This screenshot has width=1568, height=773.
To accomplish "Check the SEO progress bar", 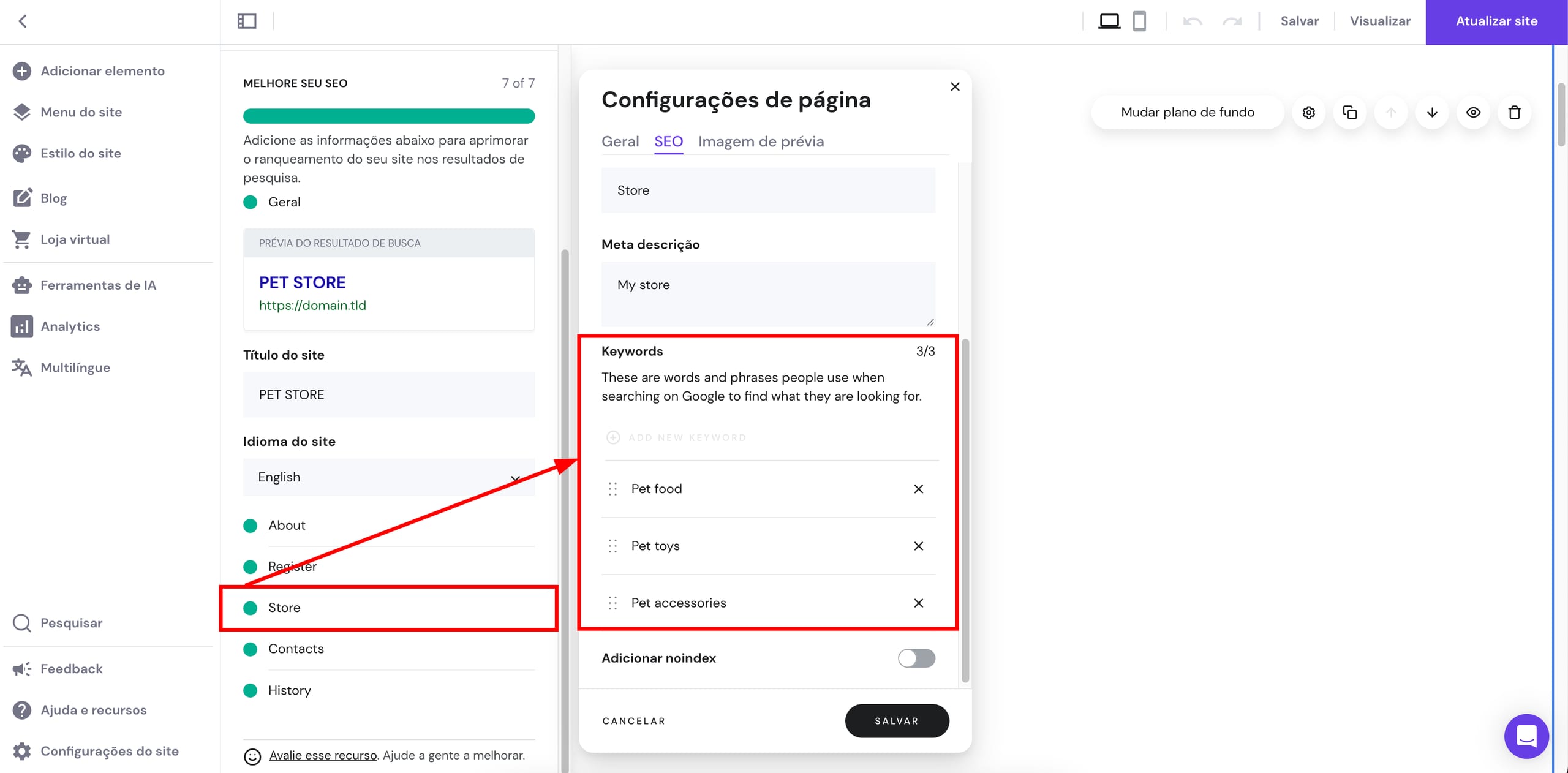I will click(389, 116).
